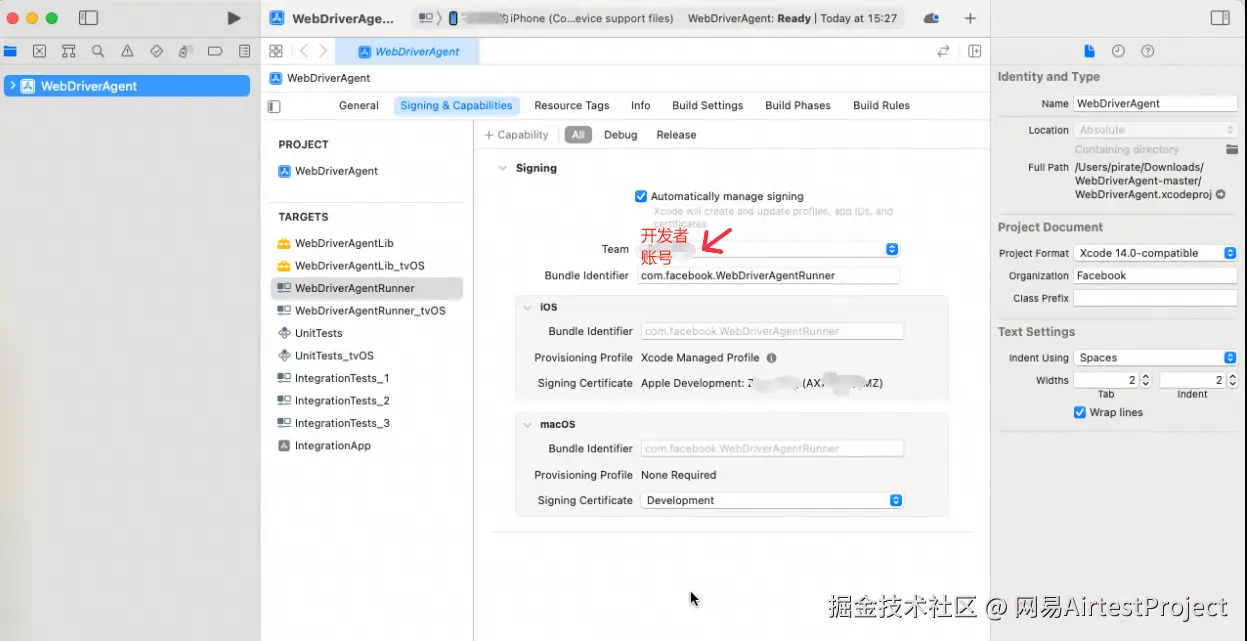Uncheck Automatically manage signing
Image resolution: width=1247 pixels, height=641 pixels.
coord(641,196)
